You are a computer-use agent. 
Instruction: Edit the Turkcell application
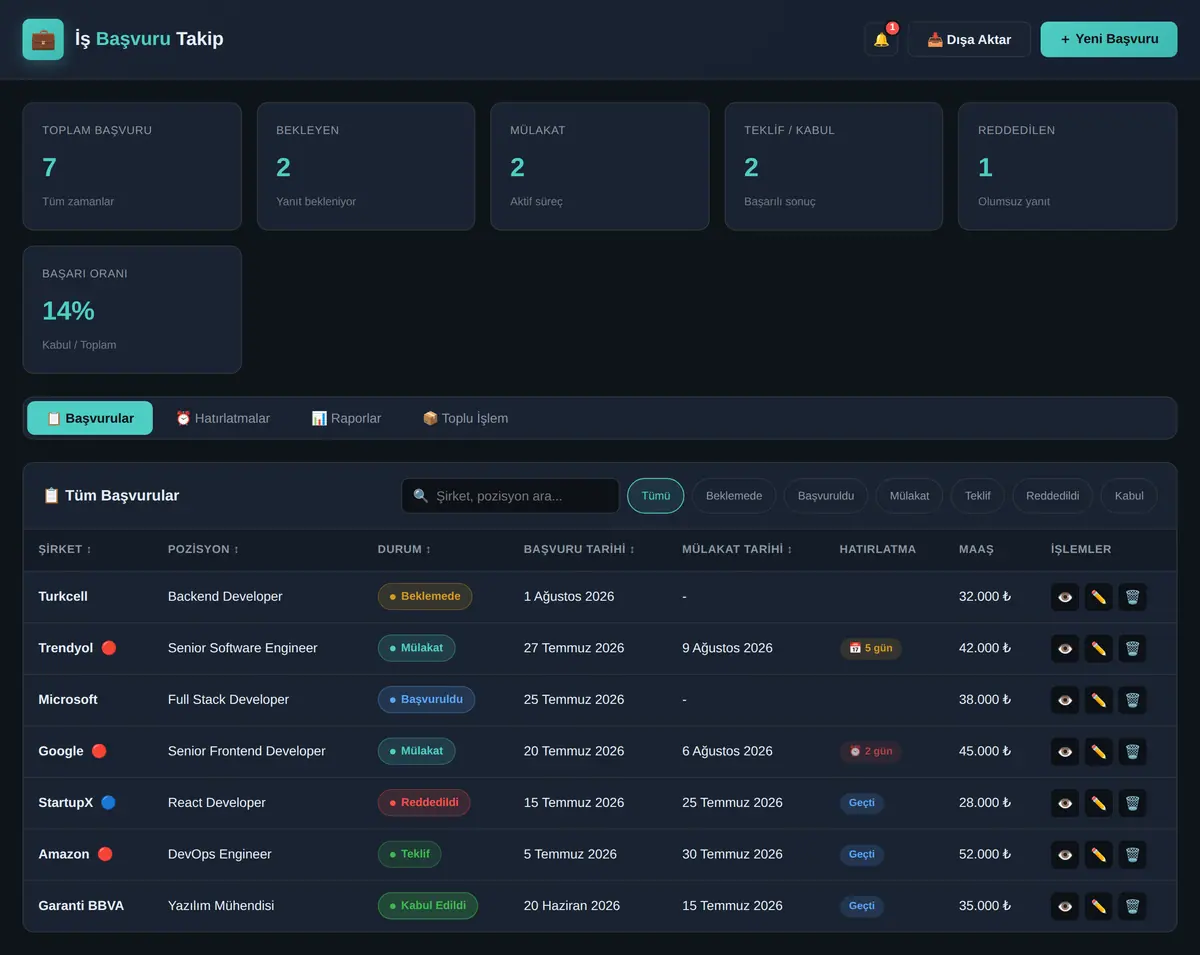(1099, 597)
